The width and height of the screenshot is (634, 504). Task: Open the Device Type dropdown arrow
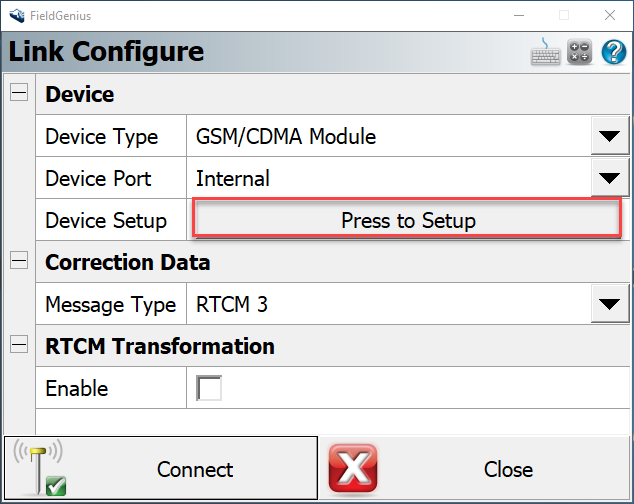click(x=608, y=137)
